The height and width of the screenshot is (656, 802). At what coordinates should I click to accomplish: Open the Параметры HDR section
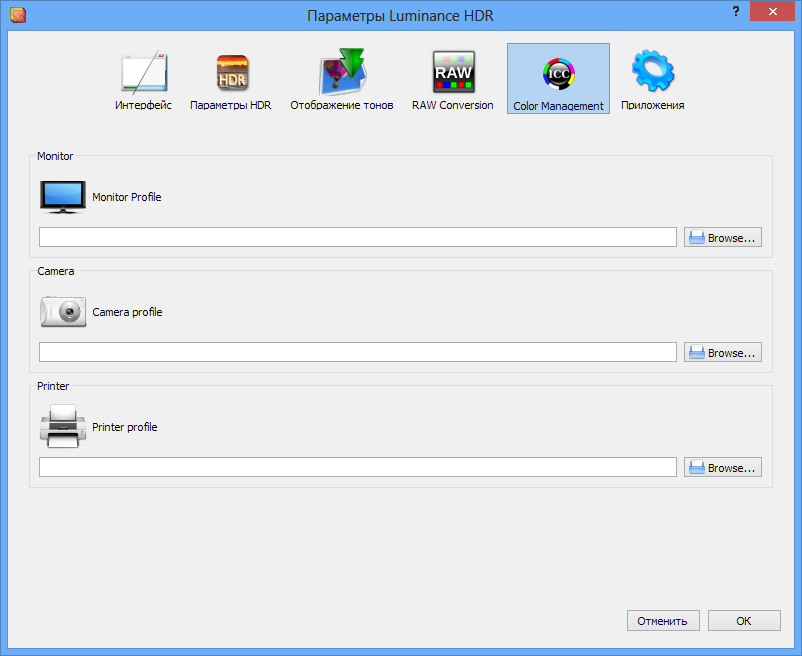231,80
